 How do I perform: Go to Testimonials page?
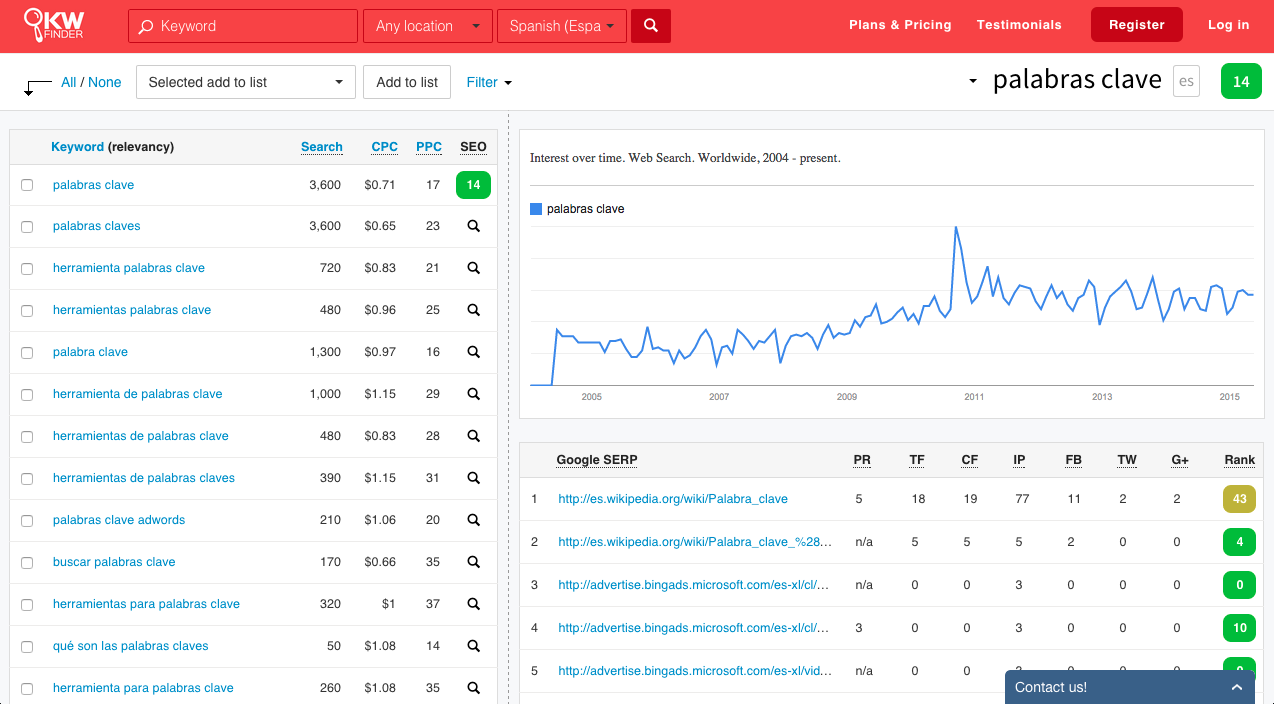1019,25
